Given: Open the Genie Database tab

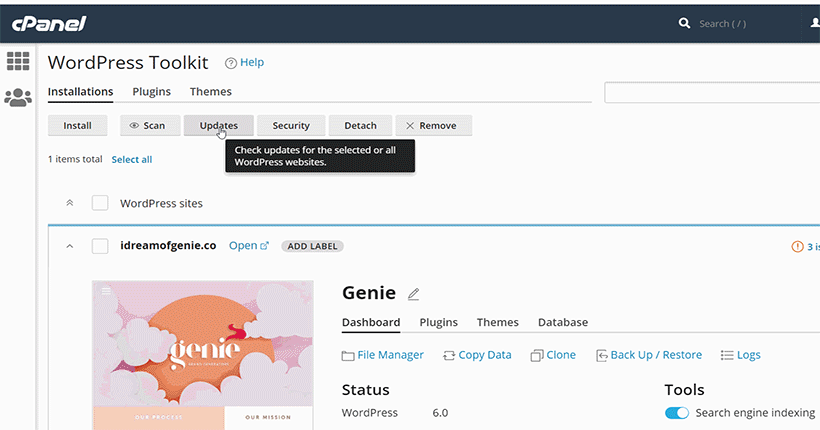Looking at the screenshot, I should coord(563,322).
